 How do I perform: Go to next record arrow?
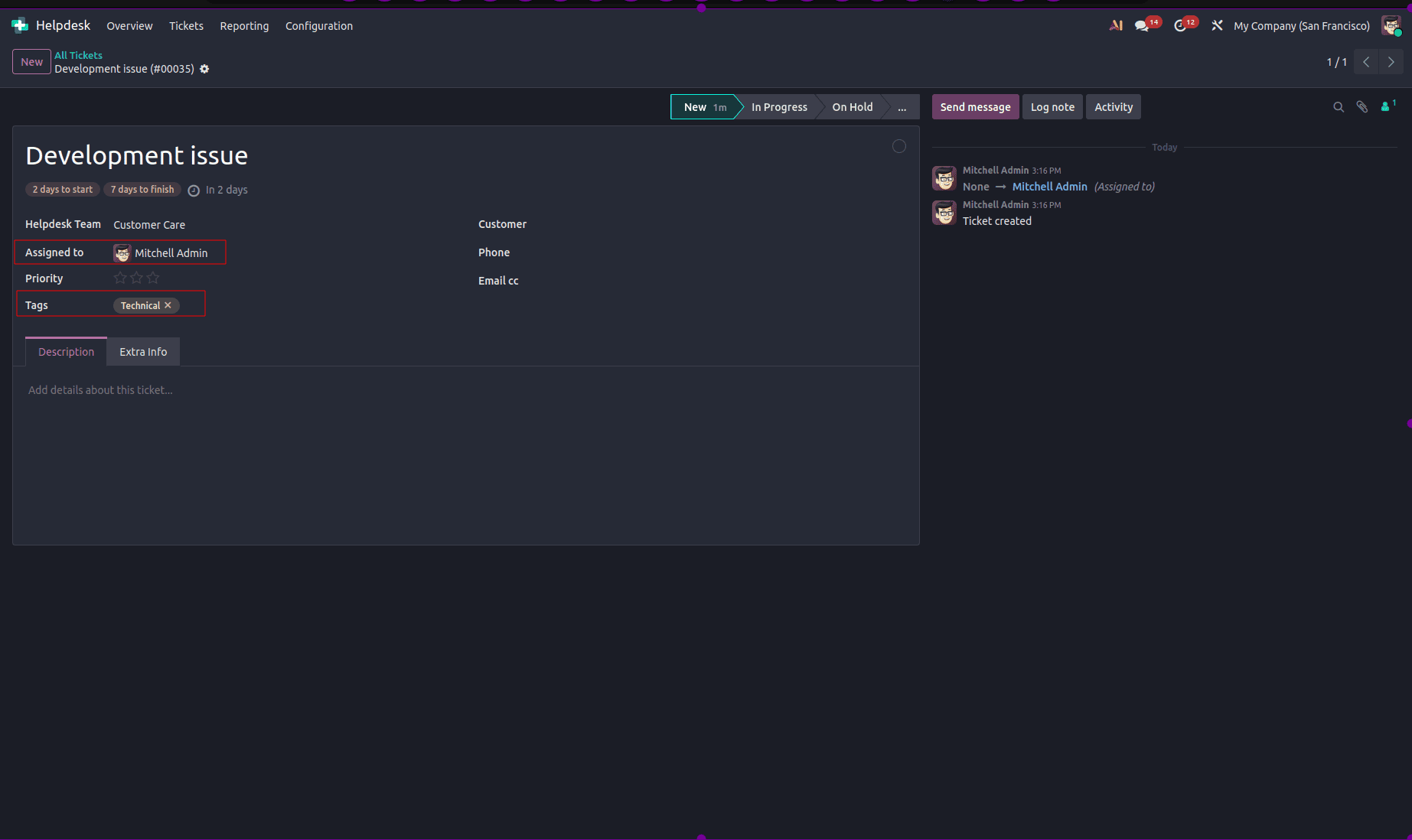coord(1391,62)
